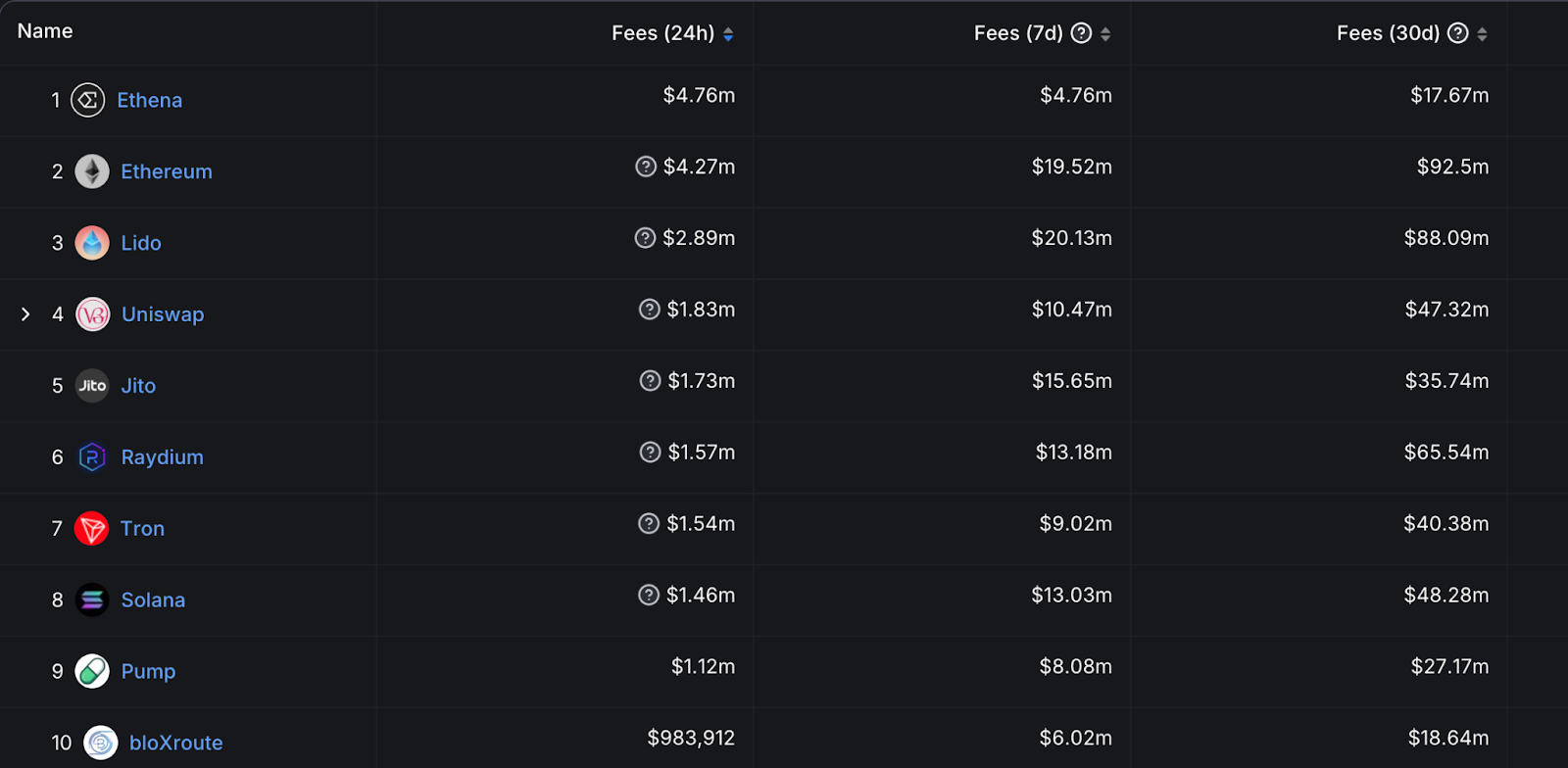Click the Jito logo icon
1568x768 pixels.
(x=92, y=386)
